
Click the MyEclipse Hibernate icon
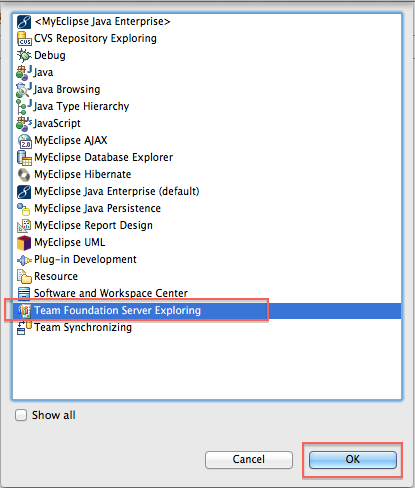click(x=24, y=174)
